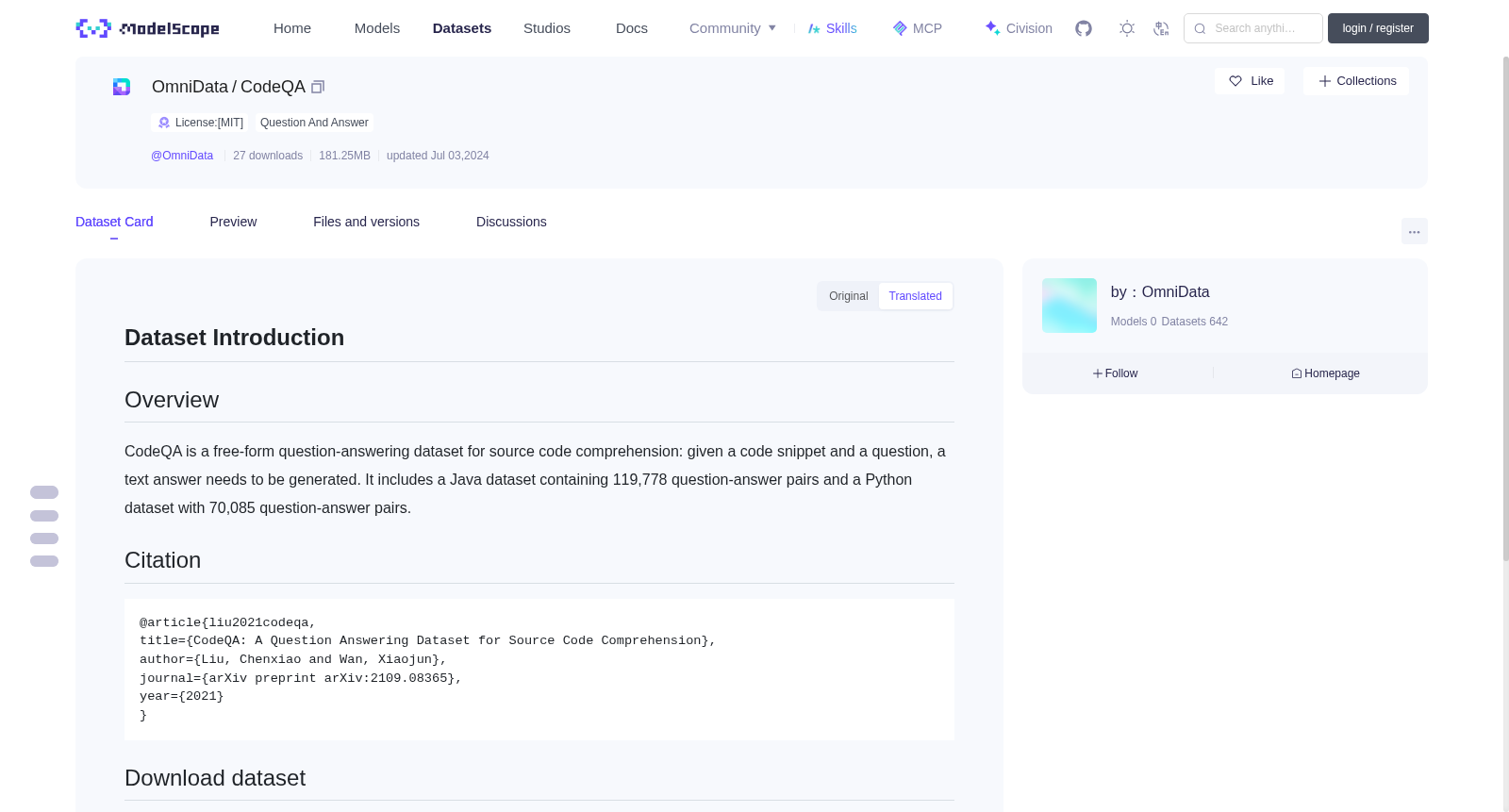
Task: Click the author={Liu, Chenxiao citation line
Action: tap(293, 659)
